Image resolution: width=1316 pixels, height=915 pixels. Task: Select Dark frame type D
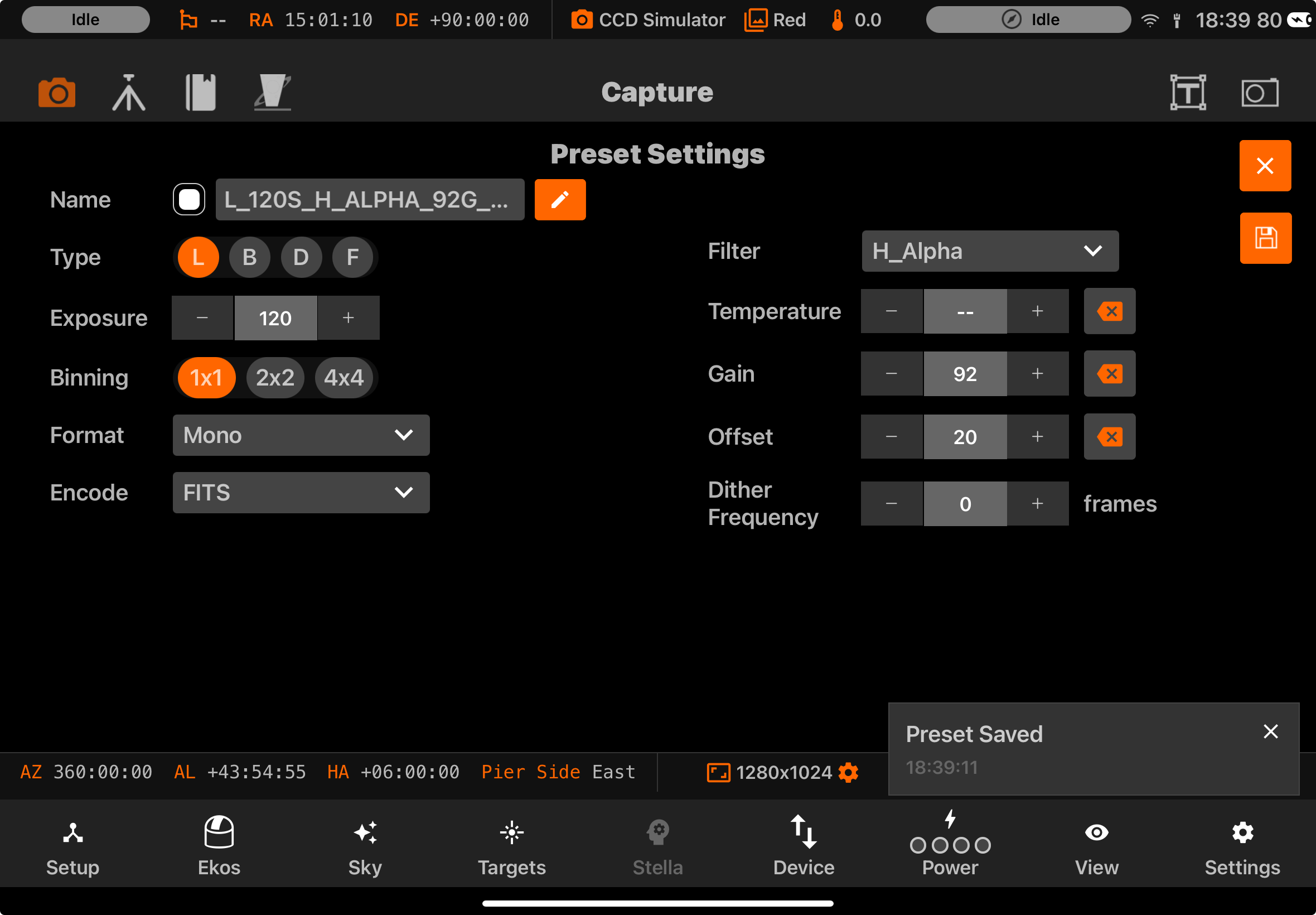[301, 257]
